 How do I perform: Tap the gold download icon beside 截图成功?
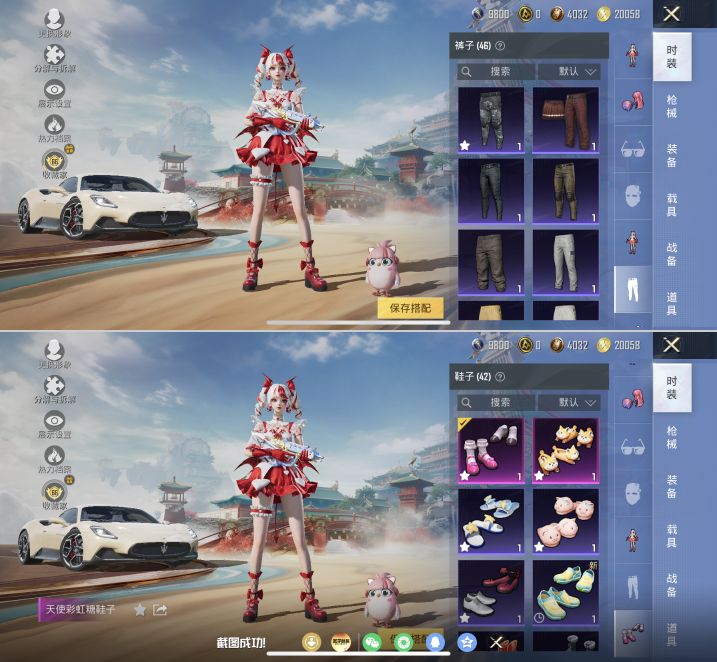(311, 642)
